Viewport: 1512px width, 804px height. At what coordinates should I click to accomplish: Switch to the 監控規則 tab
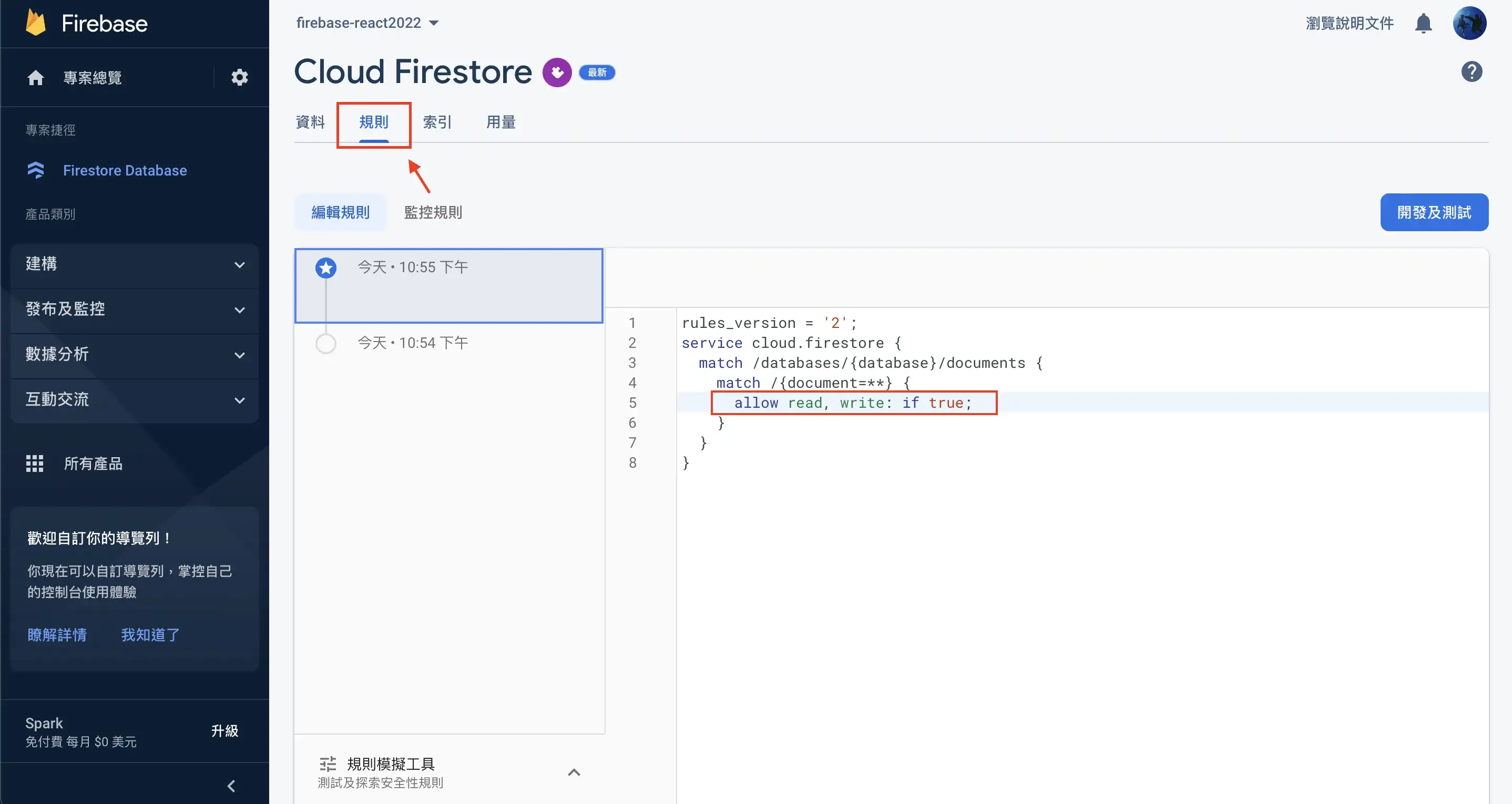433,212
